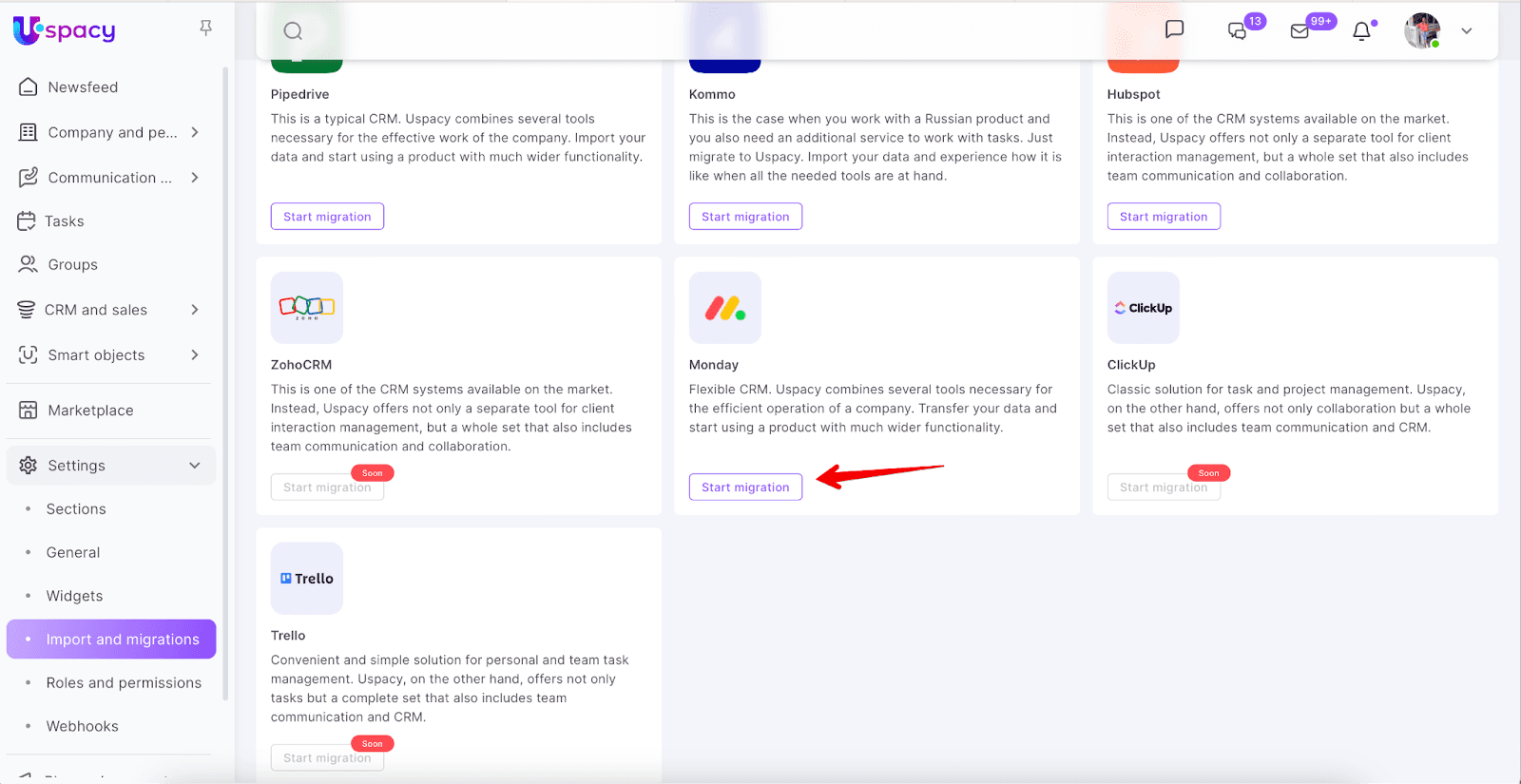1521x784 pixels.
Task: Click the ZohoCRM logo tile
Action: point(306,308)
